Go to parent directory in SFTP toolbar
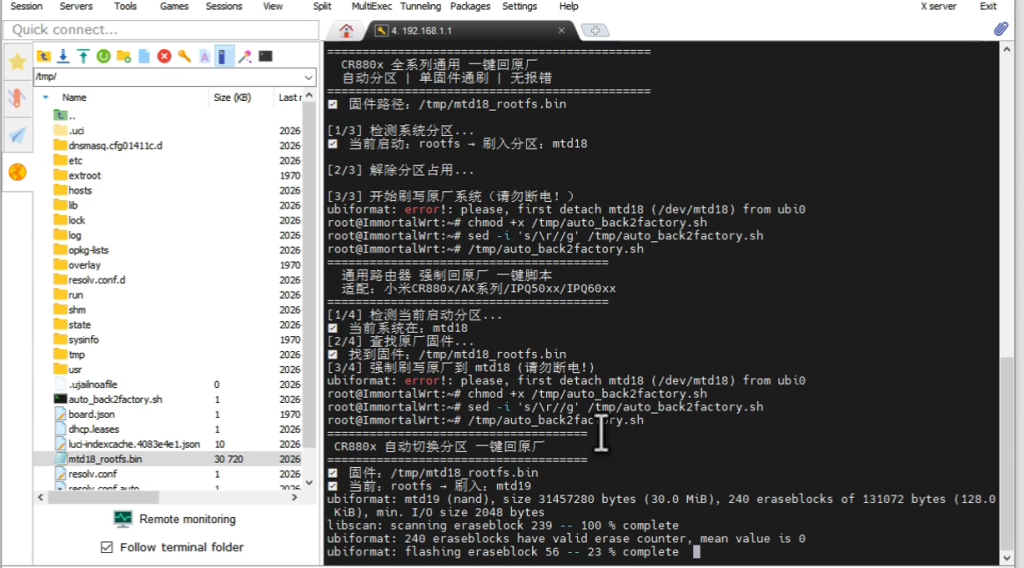Screen dimensions: 1024x568 coord(44,57)
